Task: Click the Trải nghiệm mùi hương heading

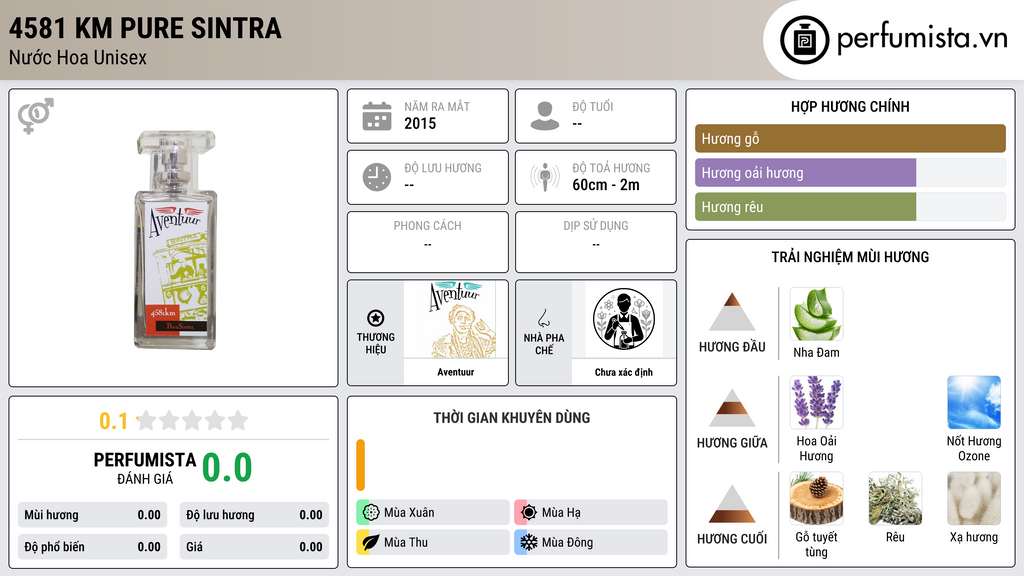Action: pyautogui.click(x=850, y=257)
